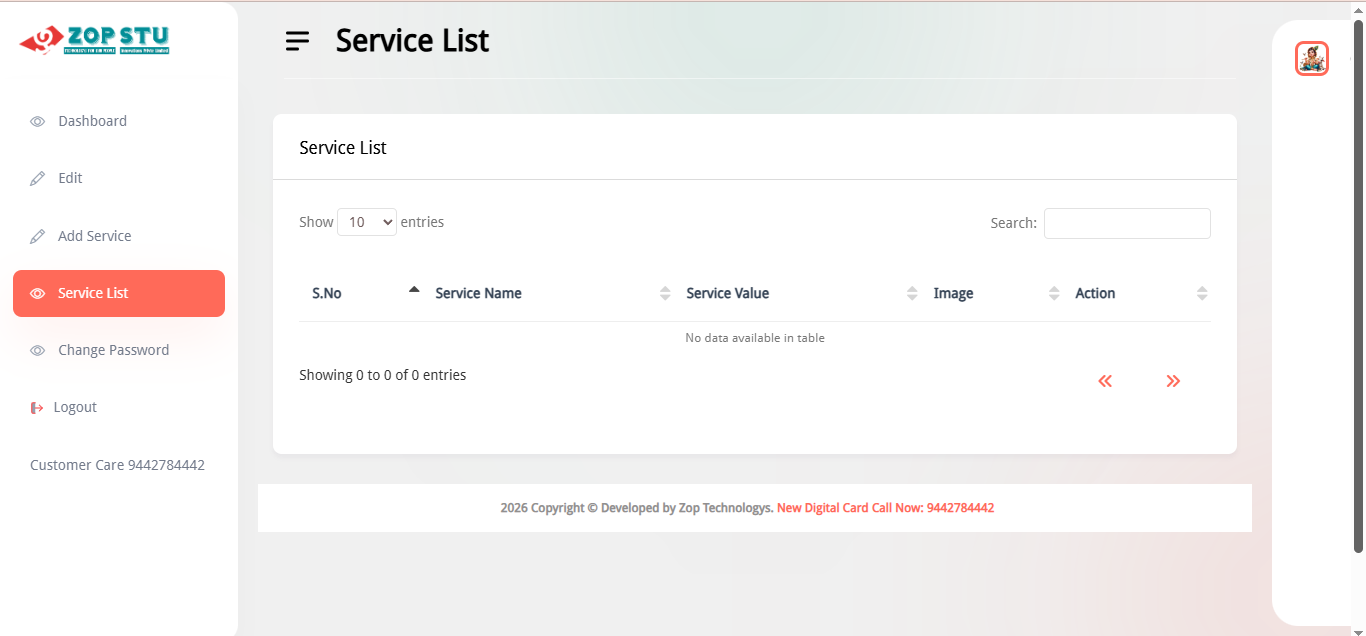Open the show entries dropdown

367,222
